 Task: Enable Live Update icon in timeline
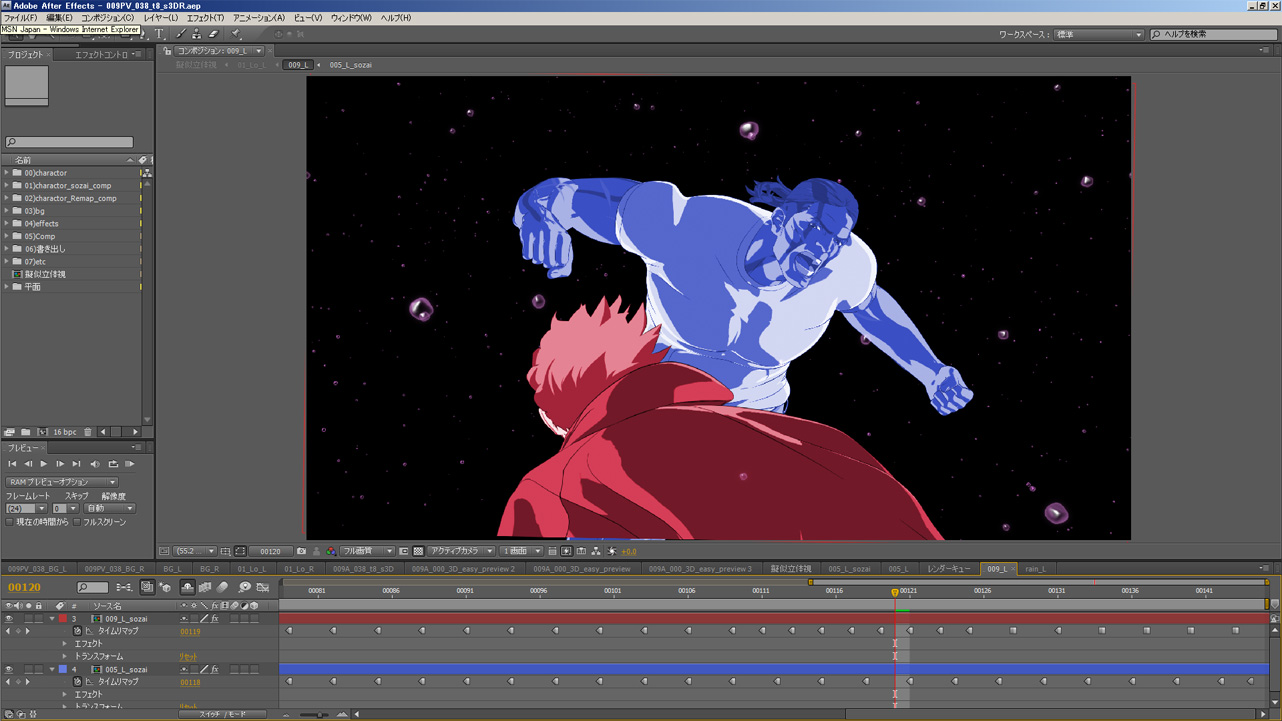click(x=147, y=587)
